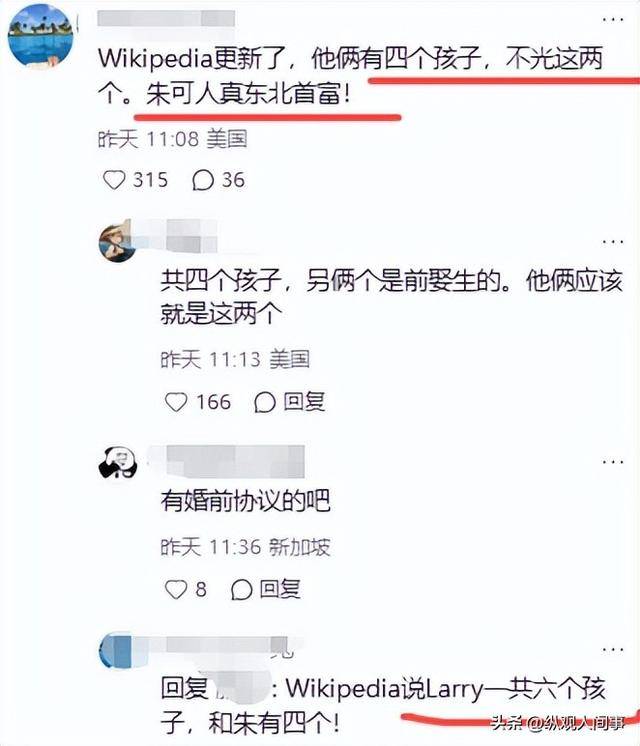Screen dimensions: 640x746
Task: Open the 36 replies on the top comment
Action: click(203, 180)
